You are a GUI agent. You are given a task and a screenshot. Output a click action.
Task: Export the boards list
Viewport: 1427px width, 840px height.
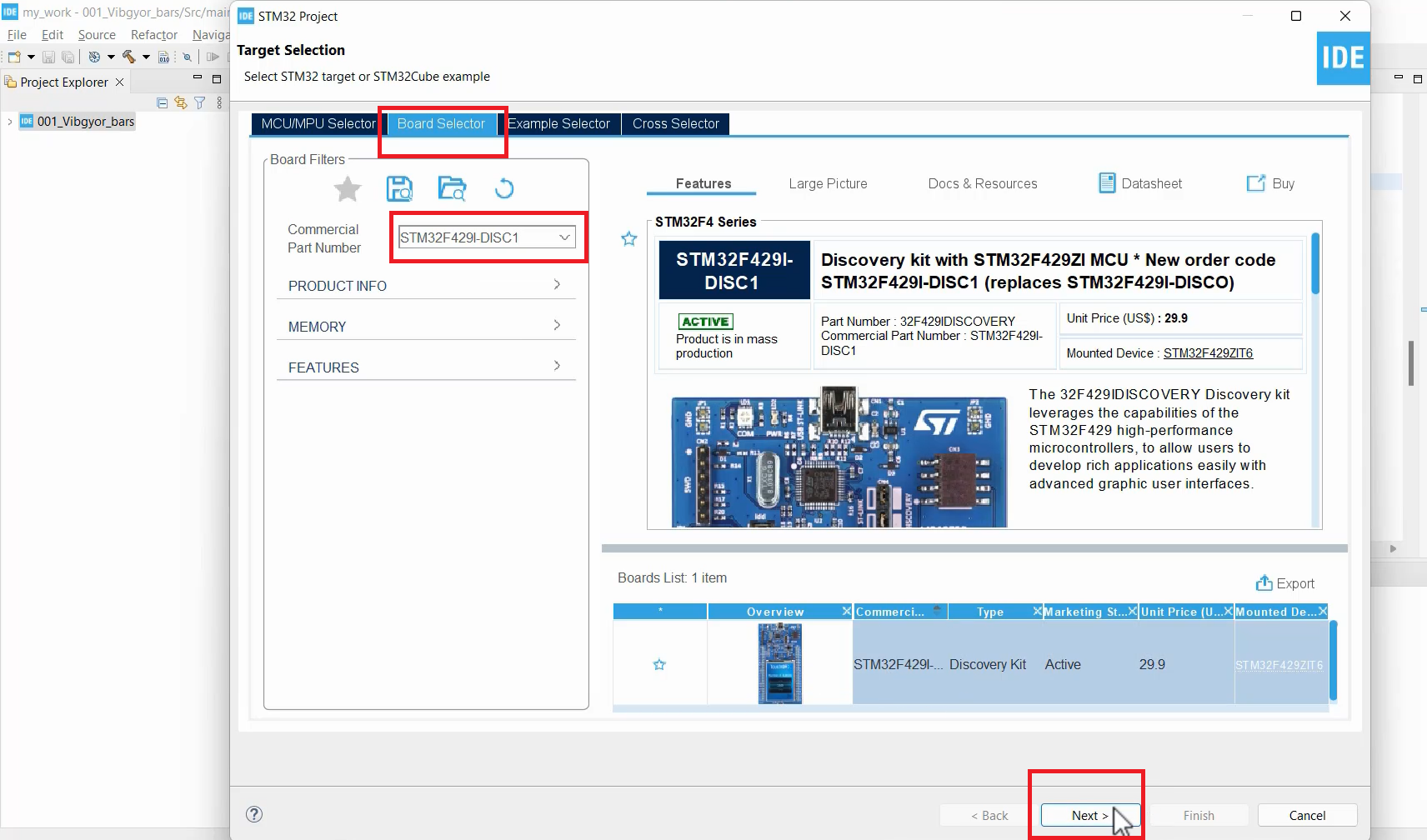pos(1284,583)
